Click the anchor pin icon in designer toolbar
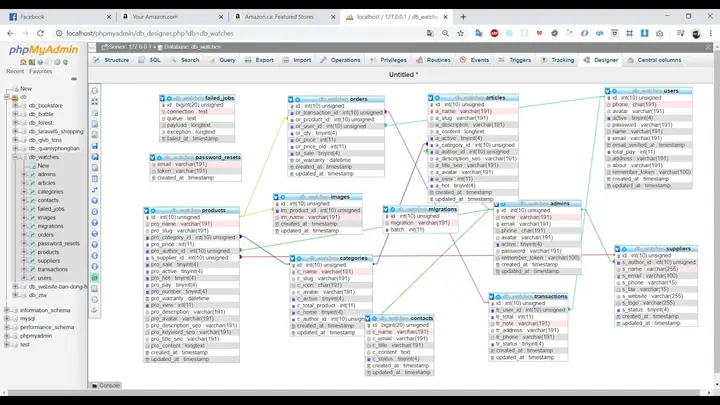This screenshot has height=405, width=720. [x=95, y=310]
